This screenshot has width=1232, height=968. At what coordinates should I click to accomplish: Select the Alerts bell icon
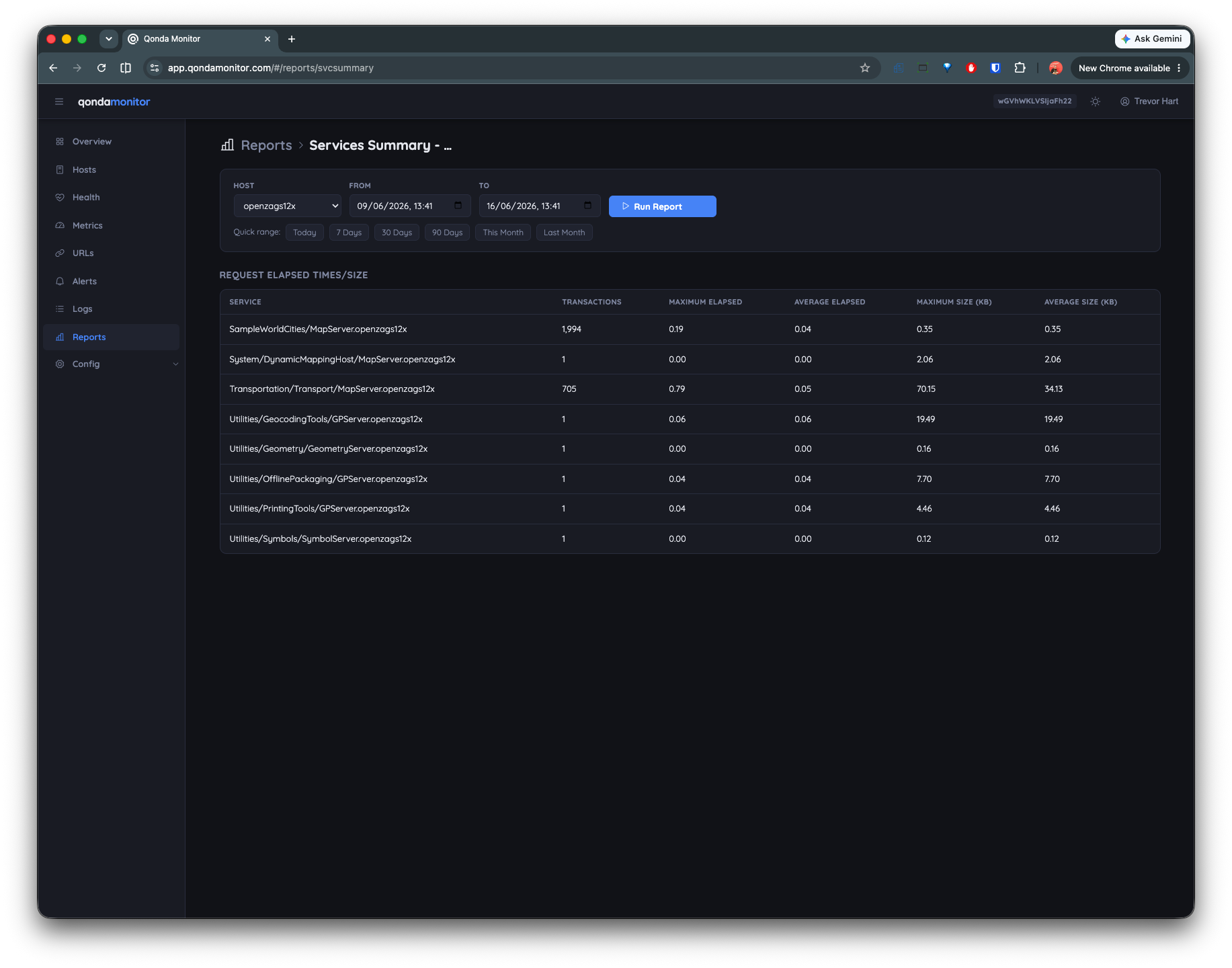pos(60,282)
